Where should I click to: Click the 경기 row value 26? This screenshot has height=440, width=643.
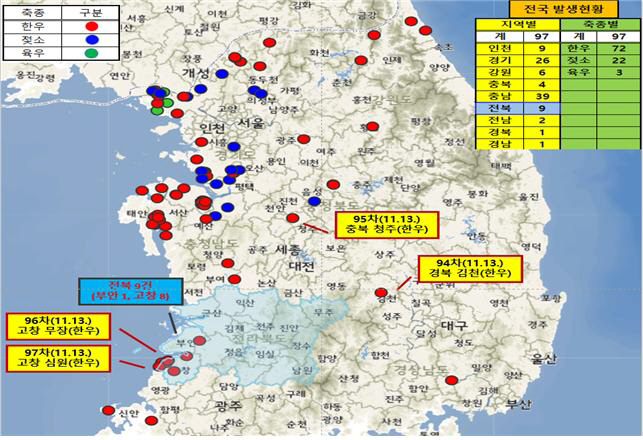[x=541, y=60]
